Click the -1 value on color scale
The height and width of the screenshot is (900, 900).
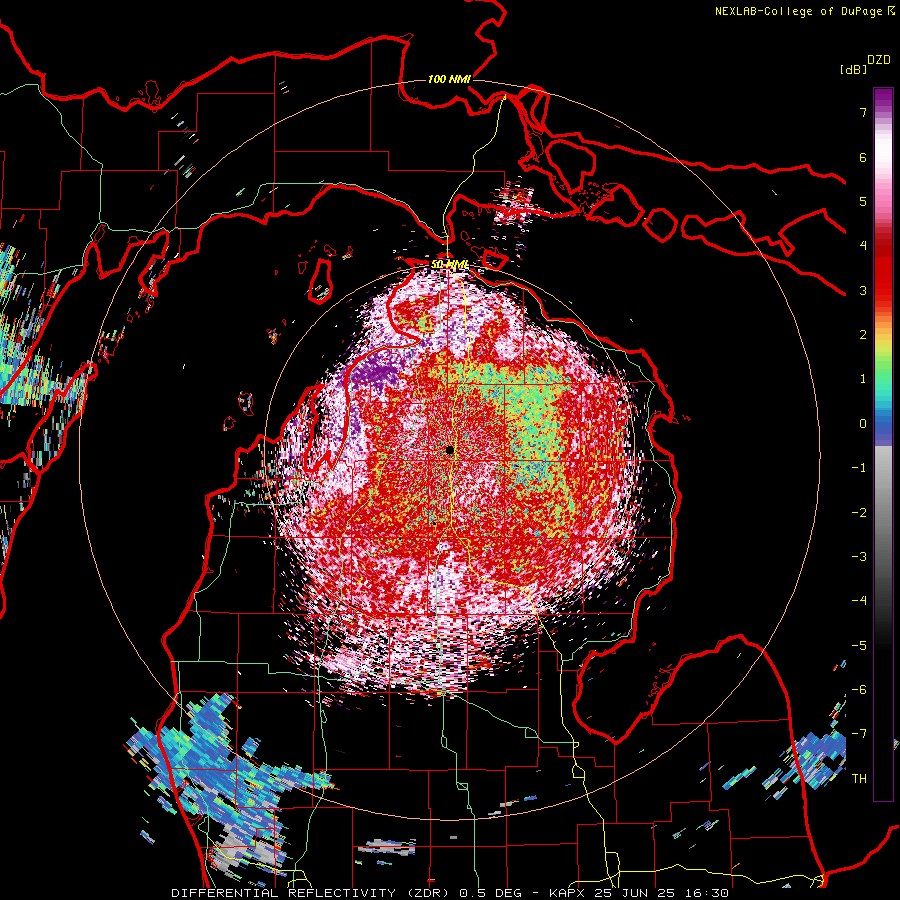coord(859,468)
